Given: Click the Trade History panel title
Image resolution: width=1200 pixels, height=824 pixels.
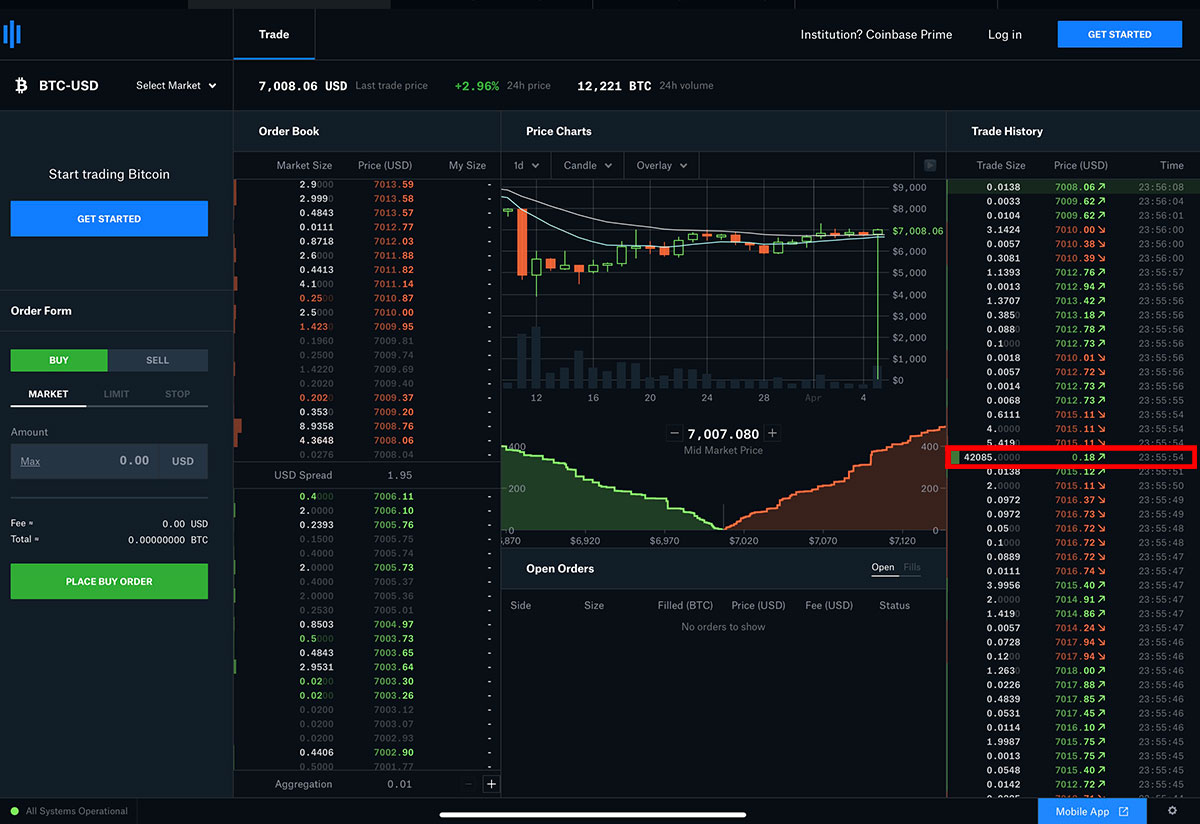Looking at the screenshot, I should coord(1007,131).
